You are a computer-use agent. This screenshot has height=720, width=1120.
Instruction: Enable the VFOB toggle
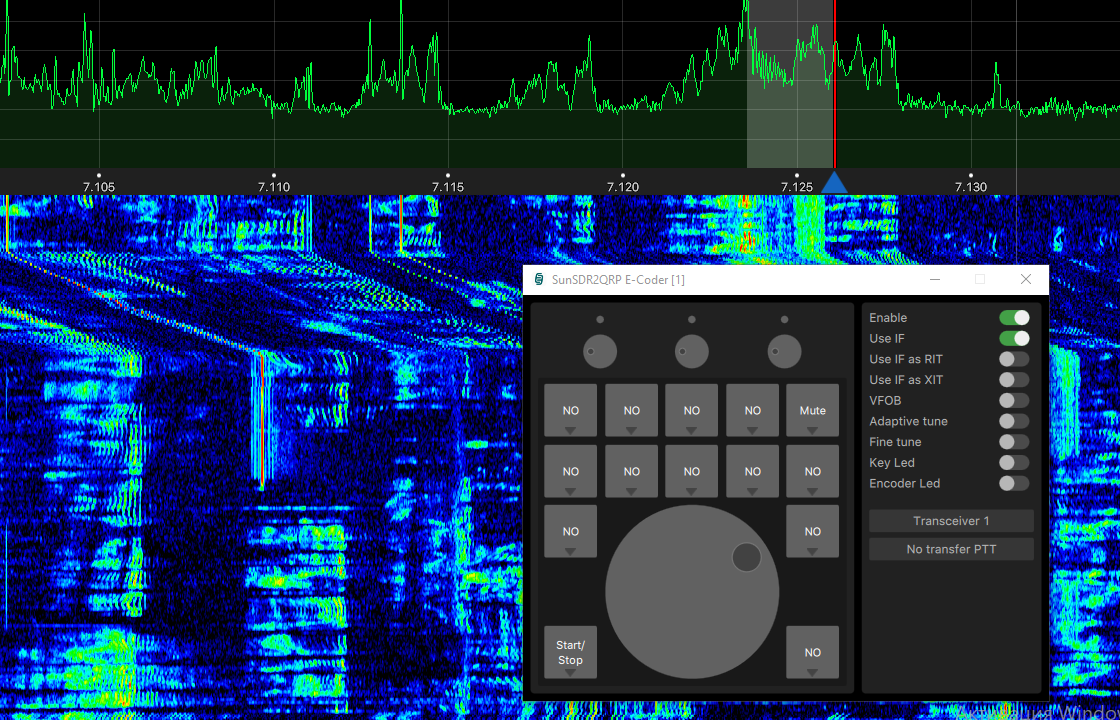(x=1014, y=400)
